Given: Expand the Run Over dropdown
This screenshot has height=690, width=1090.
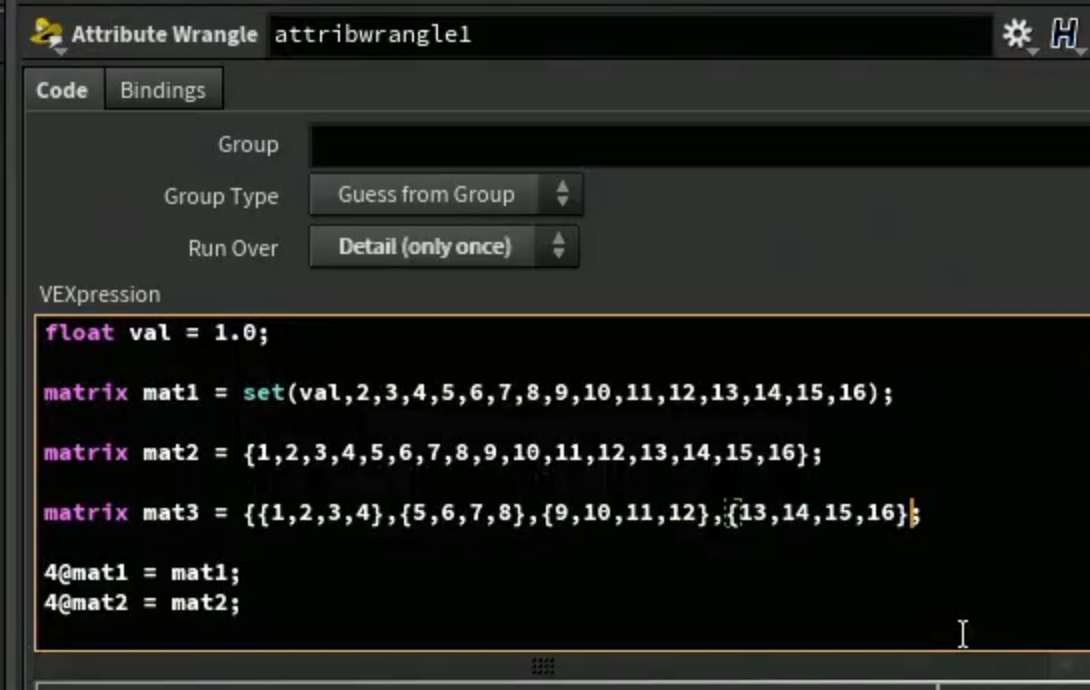Looking at the screenshot, I should (x=444, y=247).
